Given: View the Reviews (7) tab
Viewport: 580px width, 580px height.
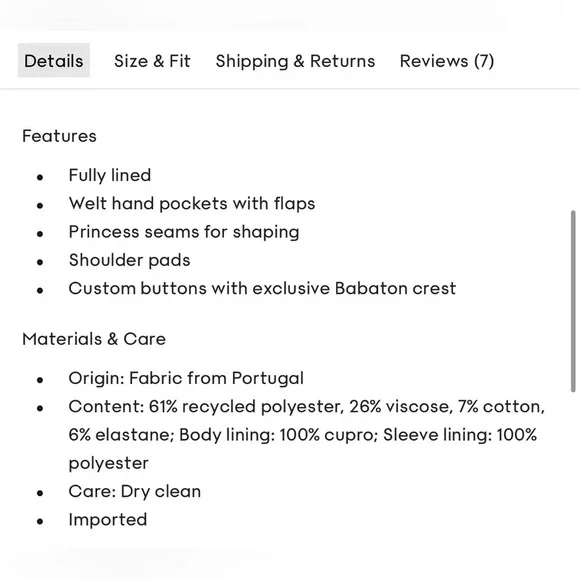Looking at the screenshot, I should click(447, 61).
